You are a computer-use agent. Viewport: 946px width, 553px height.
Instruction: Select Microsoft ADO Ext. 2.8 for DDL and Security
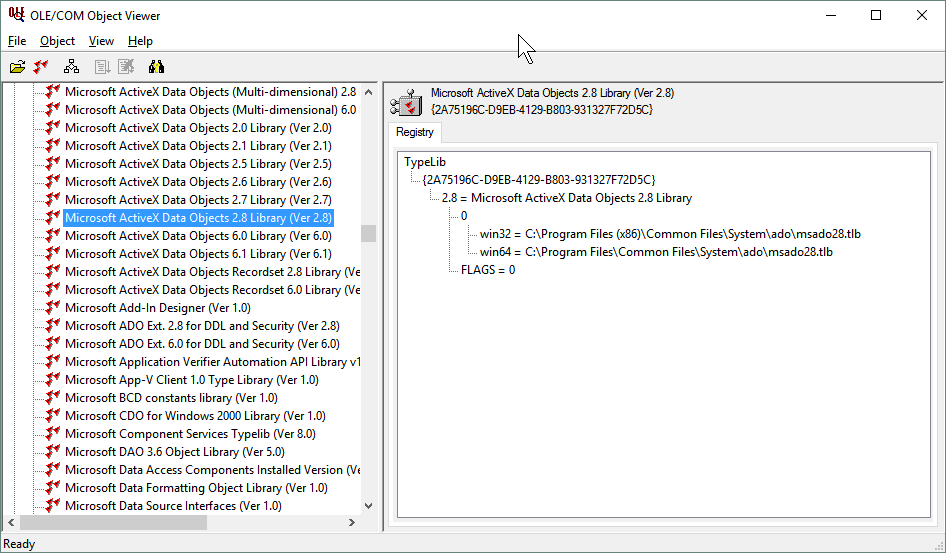[202, 326]
